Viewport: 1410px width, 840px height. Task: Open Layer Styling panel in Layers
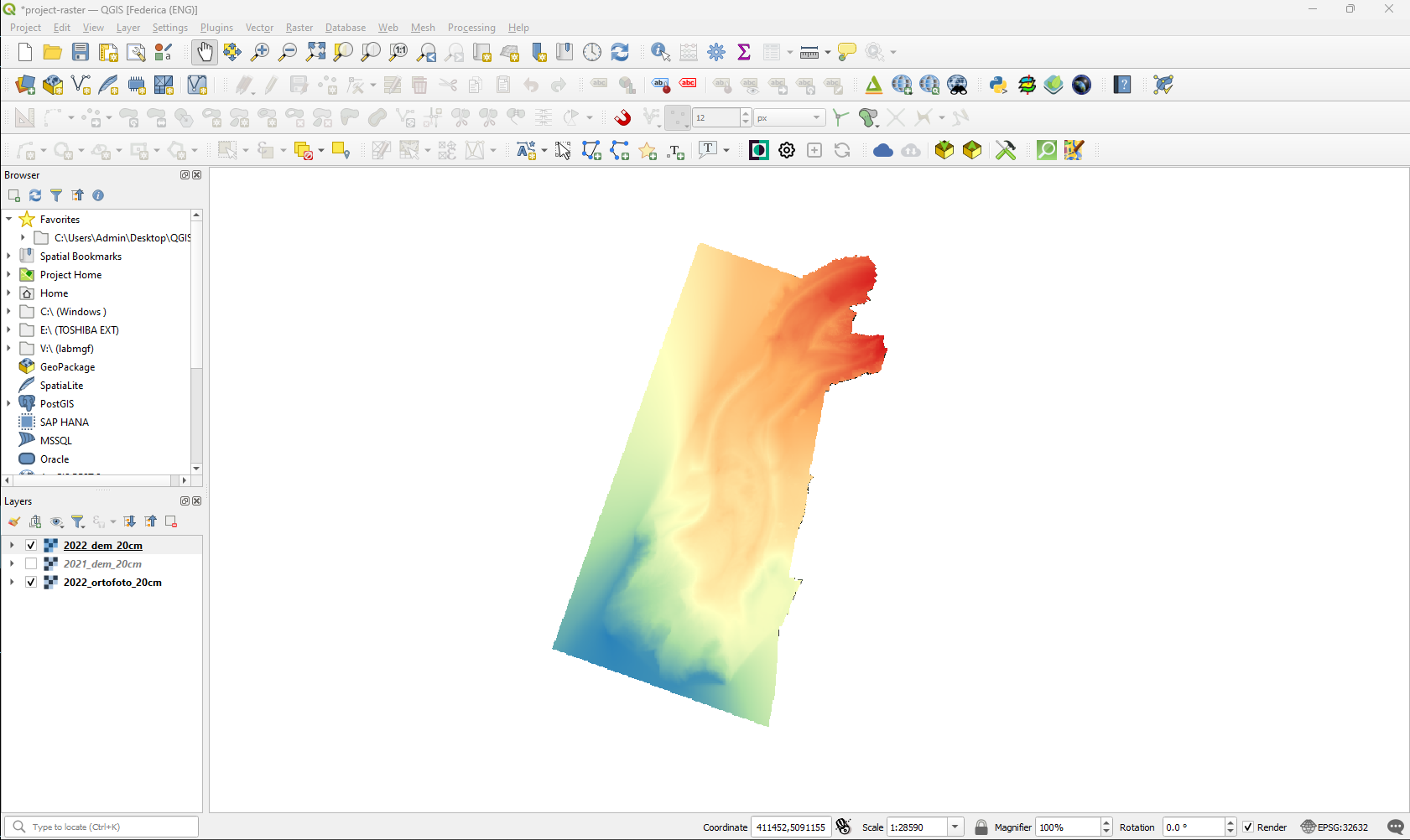click(14, 521)
